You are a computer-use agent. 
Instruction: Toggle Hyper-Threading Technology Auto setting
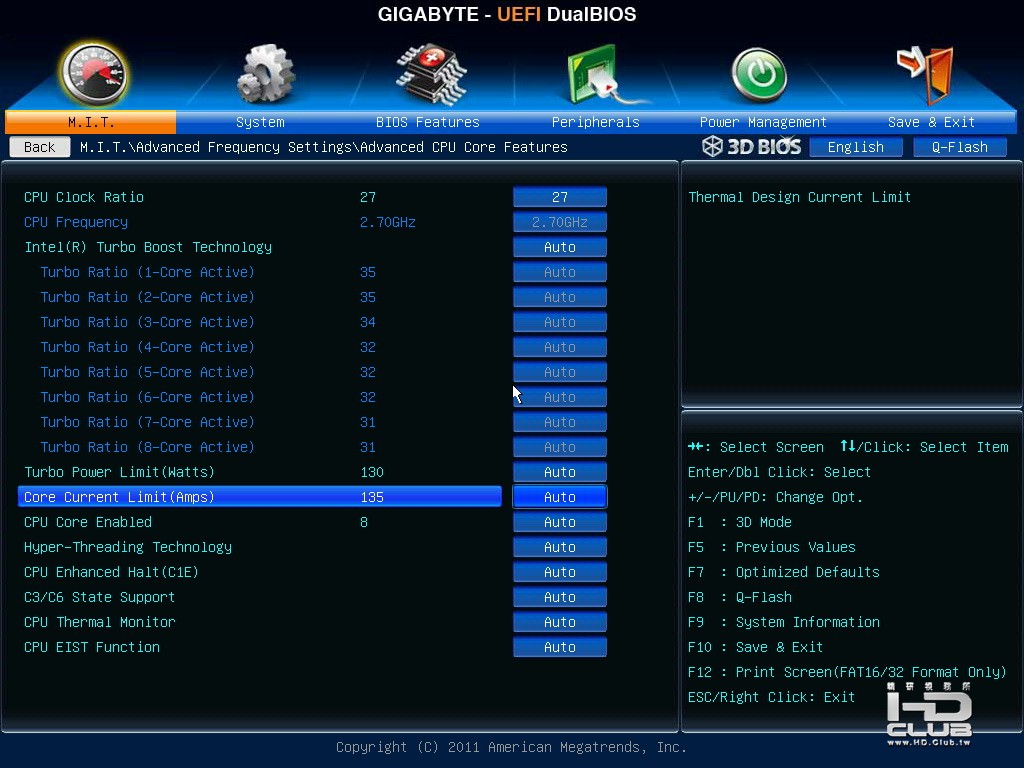click(x=560, y=547)
